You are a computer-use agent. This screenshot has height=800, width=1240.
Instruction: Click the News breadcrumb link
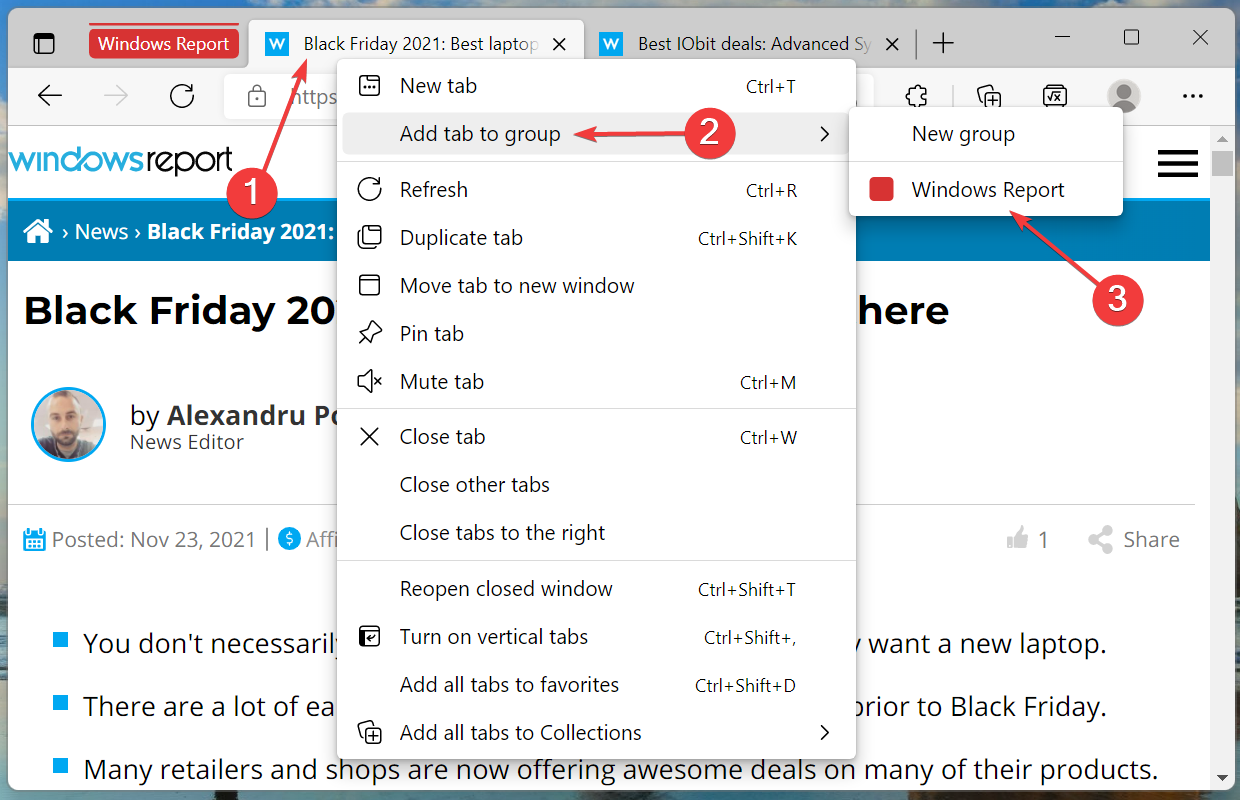click(x=102, y=232)
